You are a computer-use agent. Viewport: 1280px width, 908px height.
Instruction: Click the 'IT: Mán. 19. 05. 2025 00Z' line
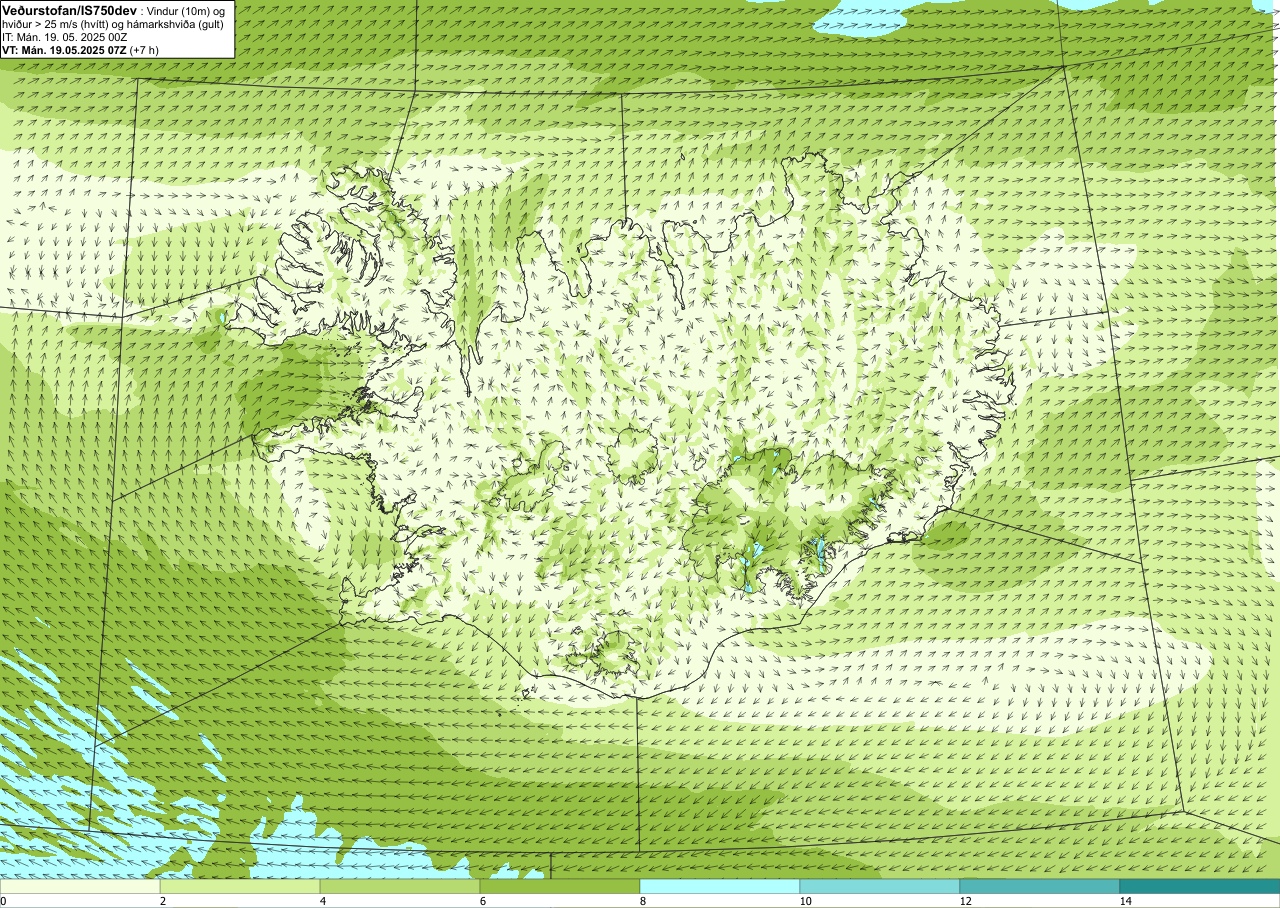click(x=64, y=37)
